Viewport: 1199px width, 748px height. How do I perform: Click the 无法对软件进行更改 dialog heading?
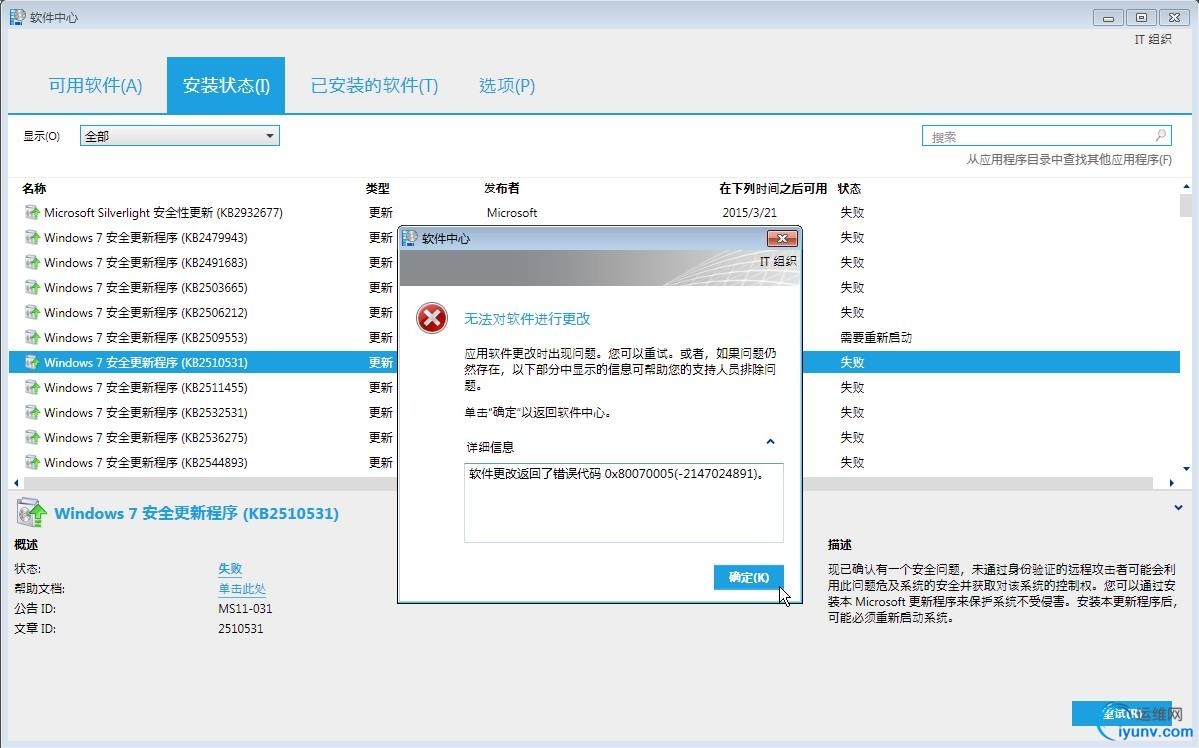527,319
